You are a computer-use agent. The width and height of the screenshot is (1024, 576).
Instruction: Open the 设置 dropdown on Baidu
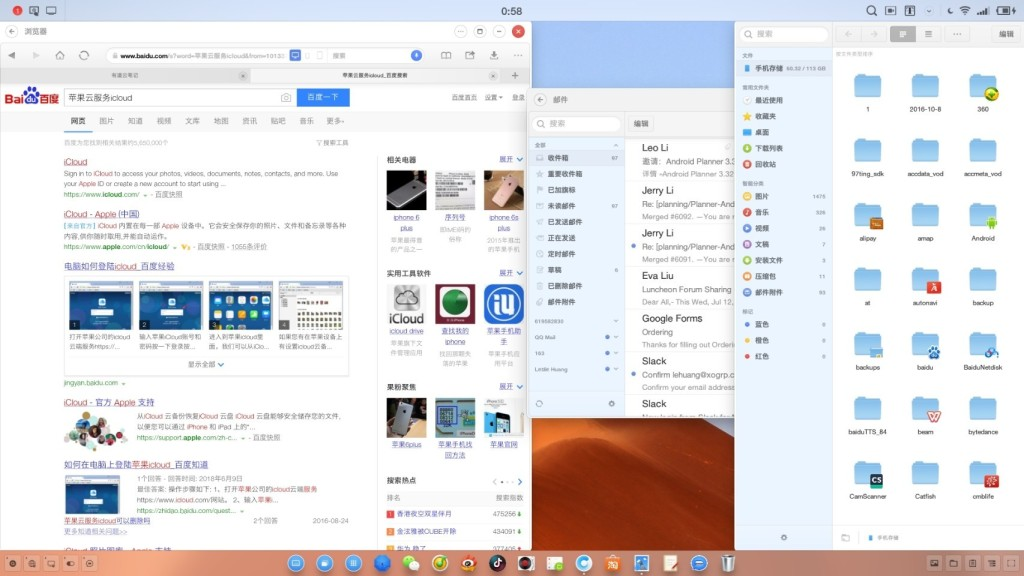[x=494, y=97]
